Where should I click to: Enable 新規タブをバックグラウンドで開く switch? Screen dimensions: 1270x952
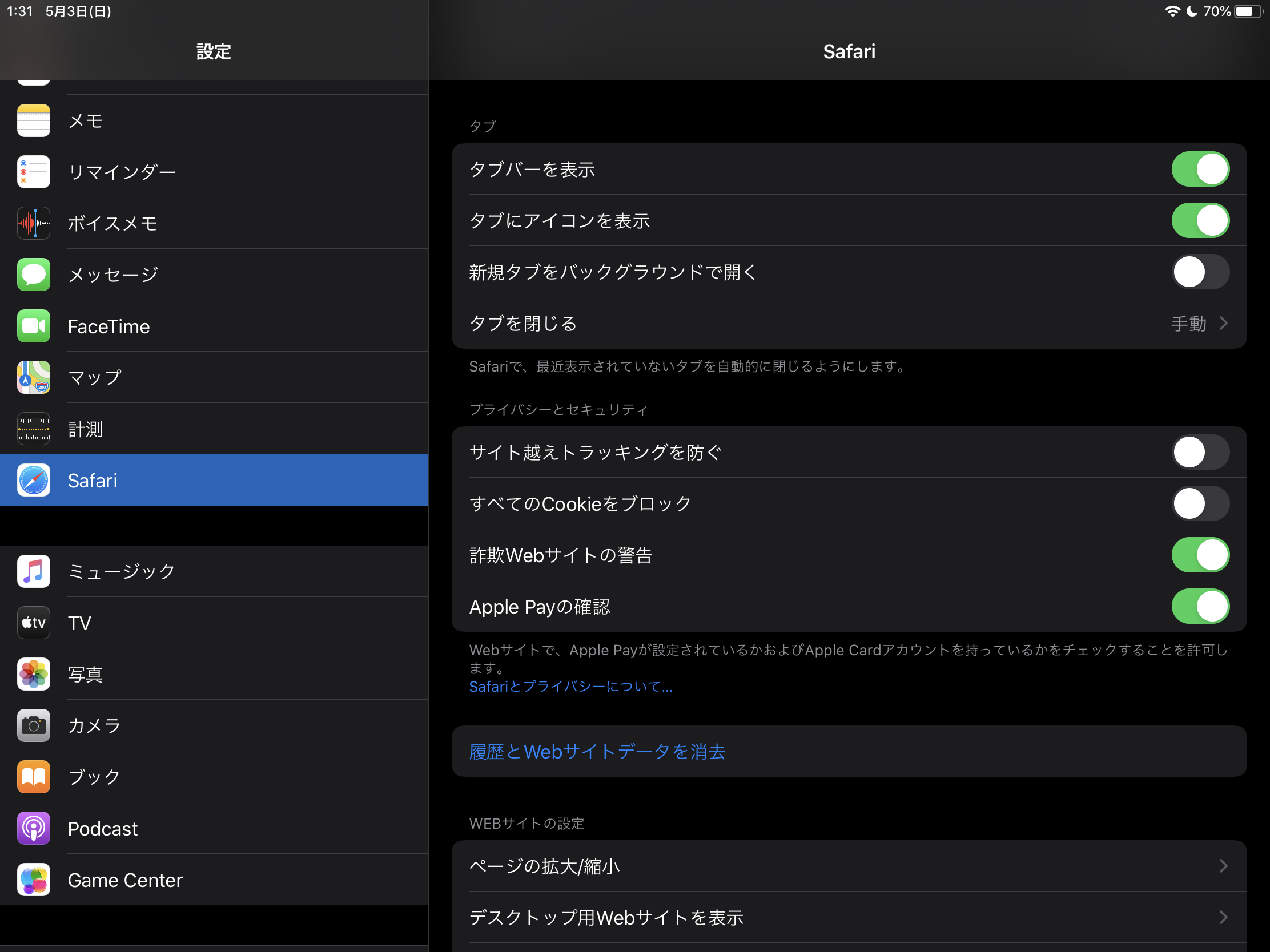tap(1199, 272)
